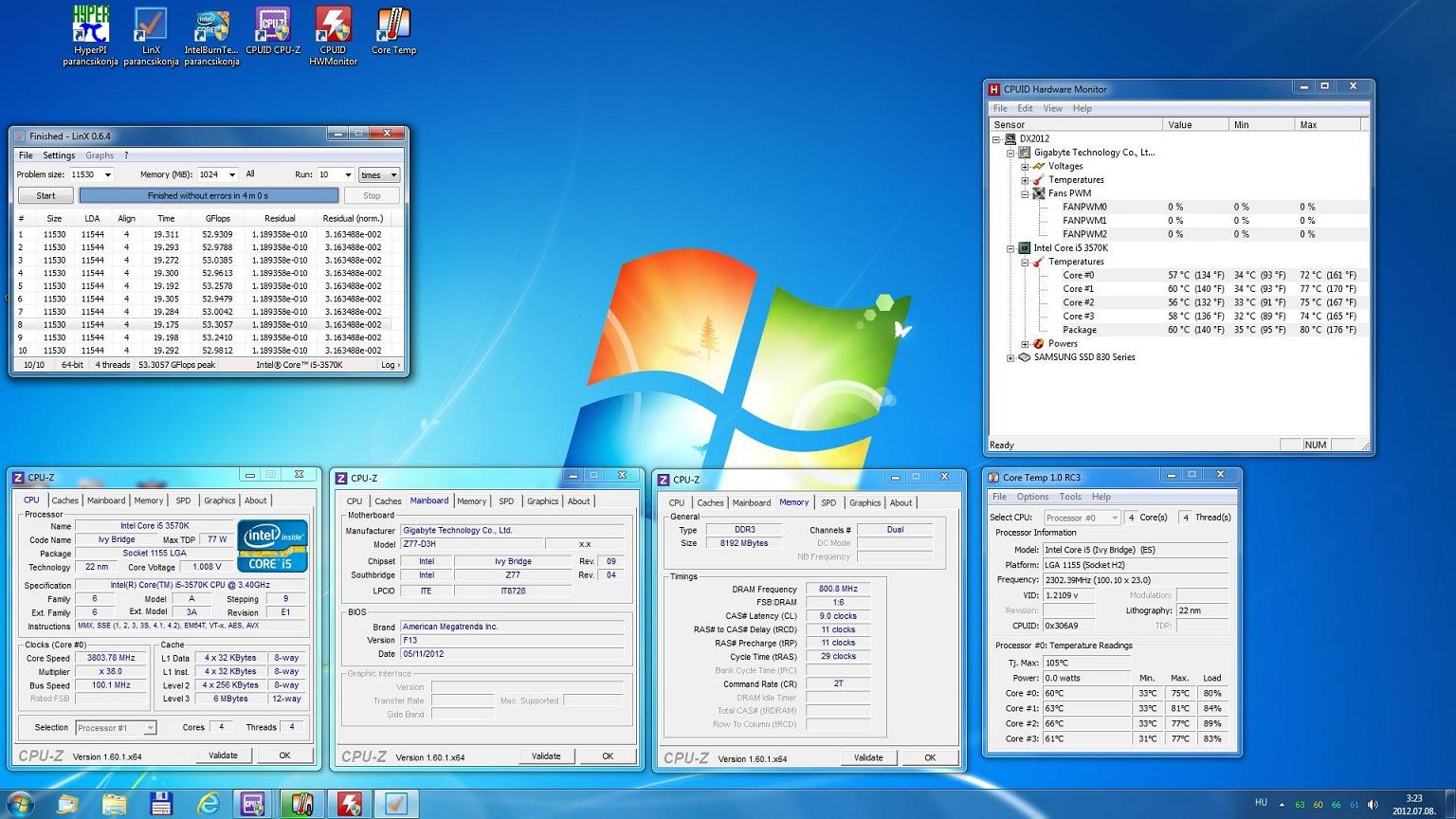Open the View menu in HWMonitor
Image resolution: width=1456 pixels, height=819 pixels.
pyautogui.click(x=1052, y=108)
